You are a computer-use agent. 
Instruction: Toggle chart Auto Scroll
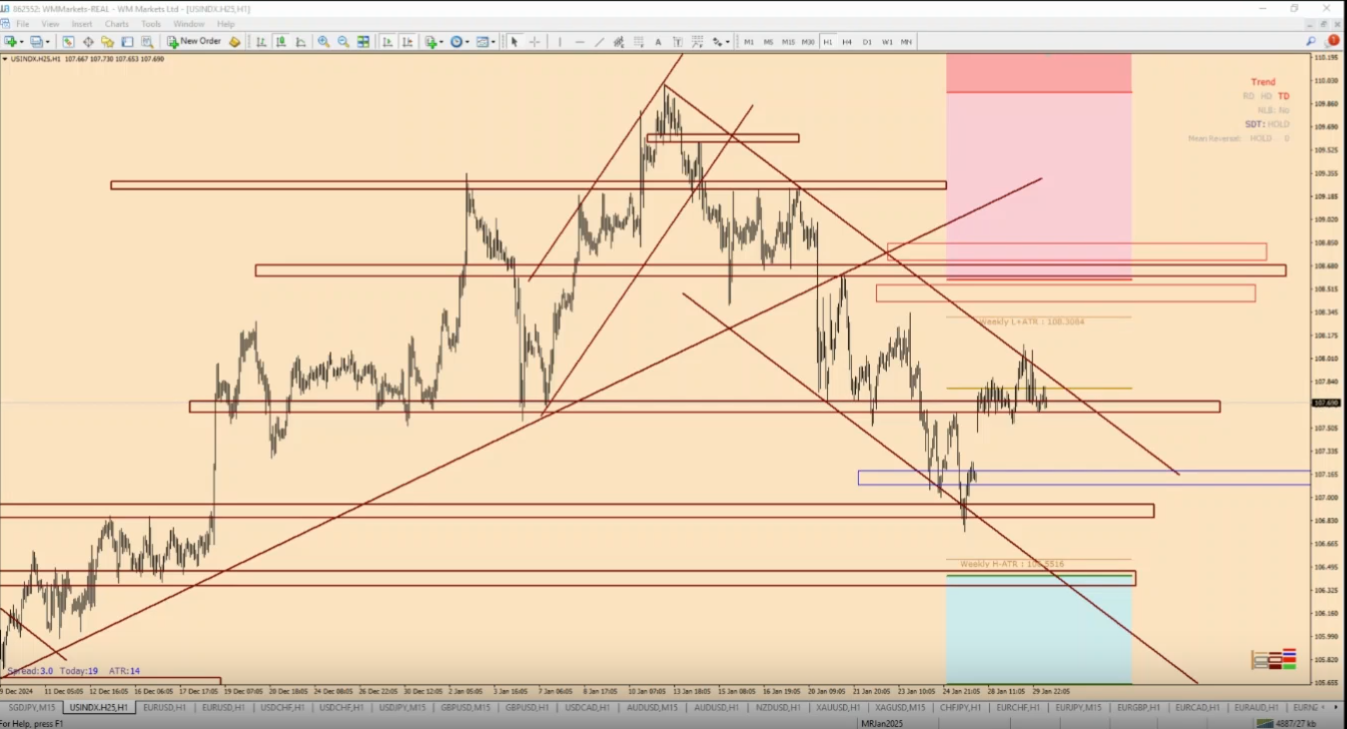388,42
